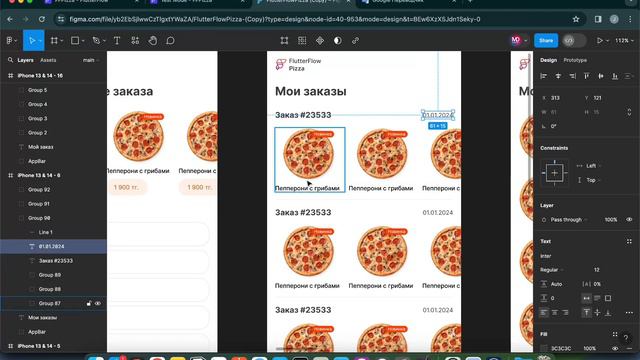The height and width of the screenshot is (360, 640).
Task: Select the Pen tool
Action: (96, 40)
